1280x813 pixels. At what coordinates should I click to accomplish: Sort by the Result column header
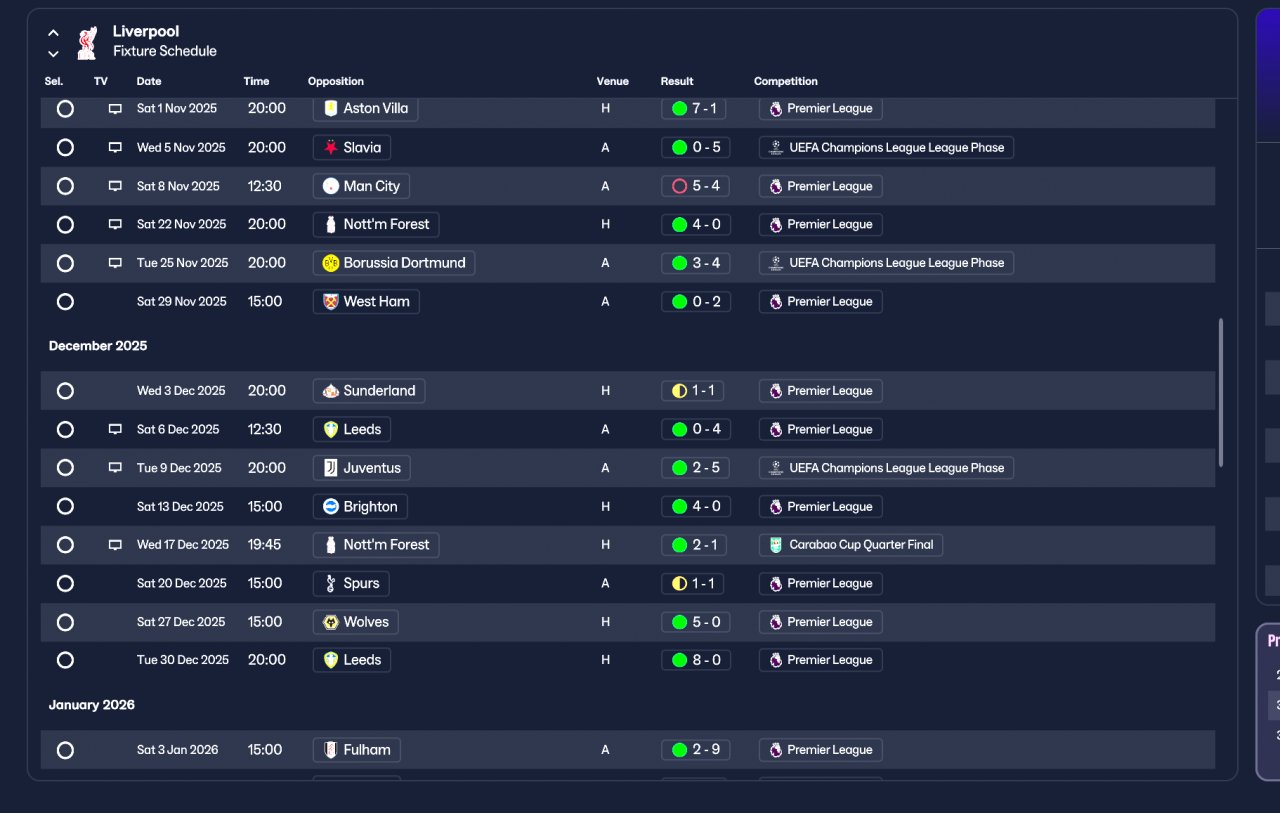(x=677, y=81)
